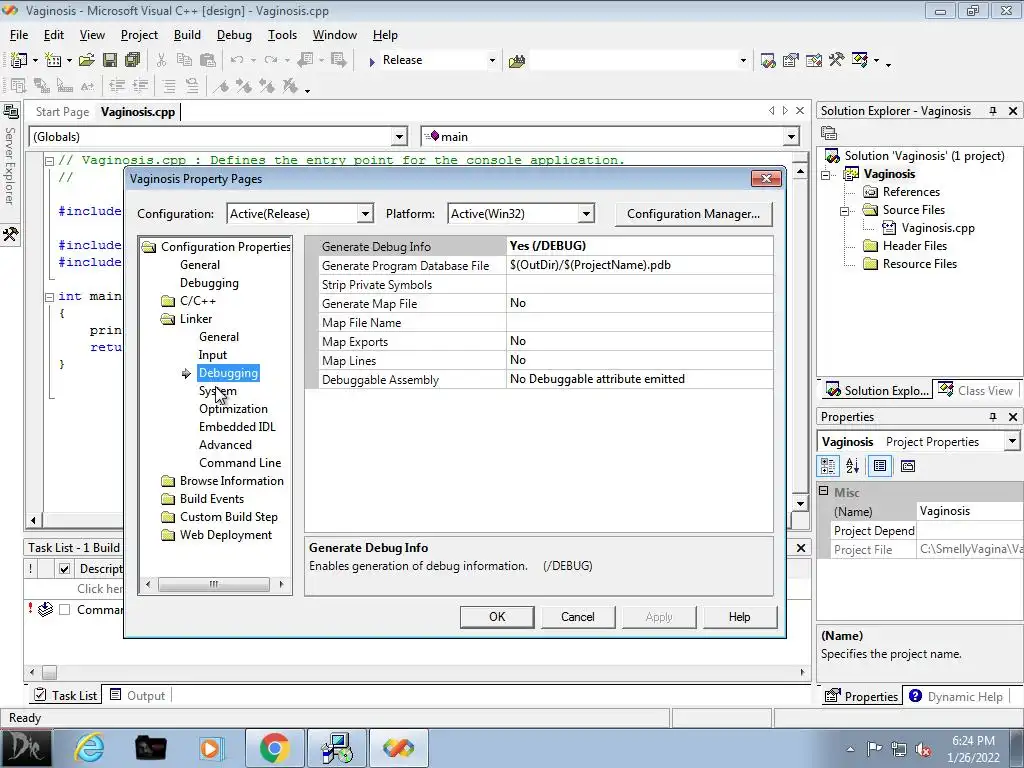
Task: Close the Vaginosis Property Pages dialog
Action: coord(766,178)
